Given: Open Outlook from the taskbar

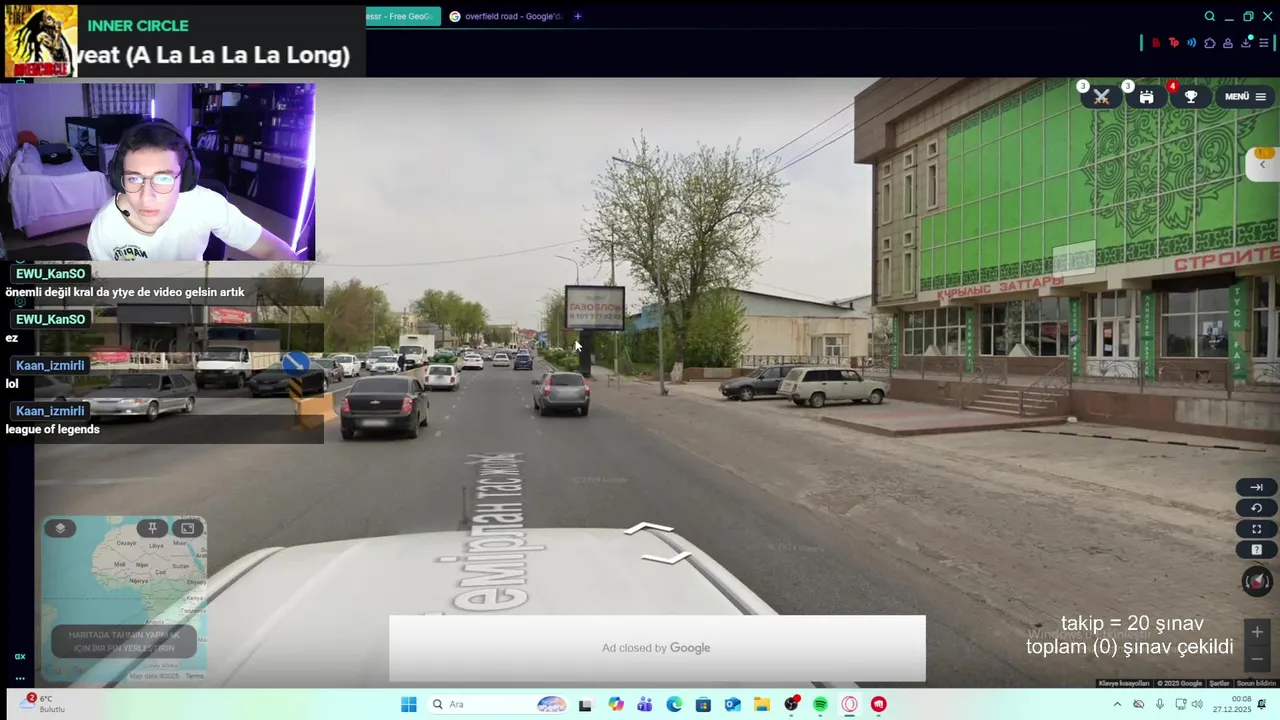Looking at the screenshot, I should pos(733,705).
